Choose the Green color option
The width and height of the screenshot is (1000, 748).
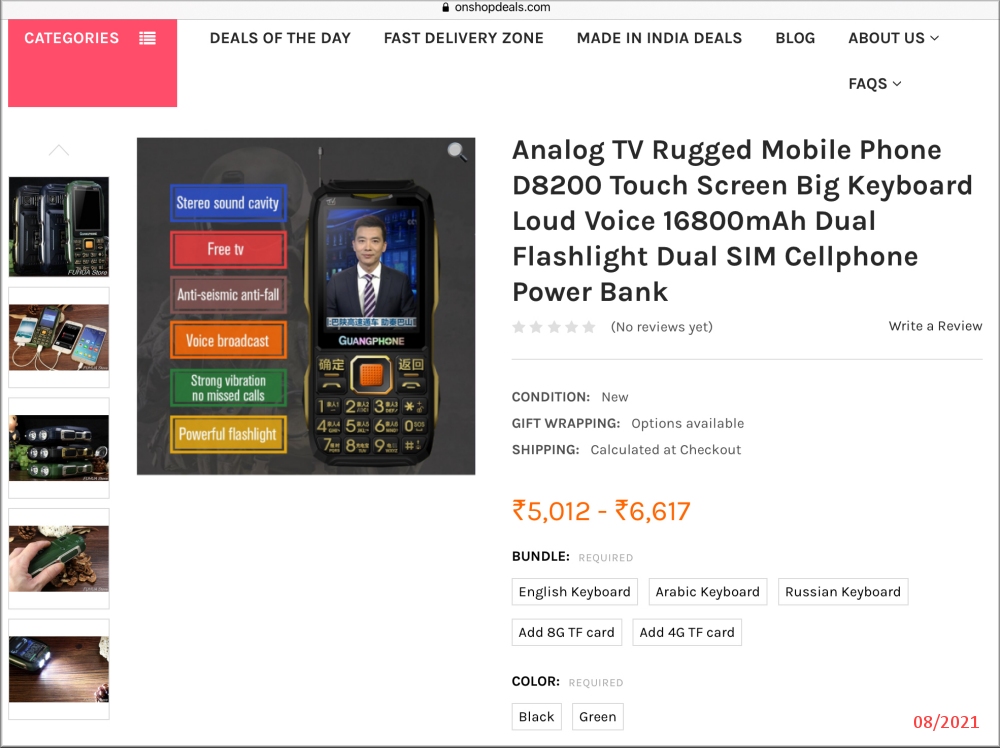(x=598, y=717)
